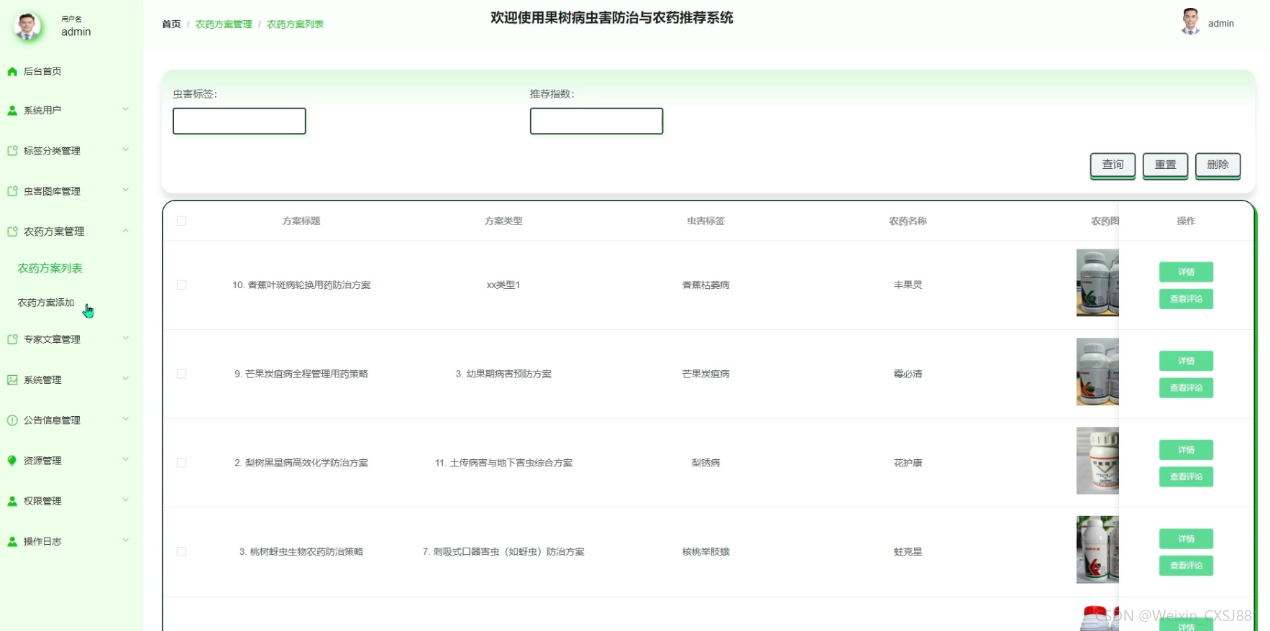Open 农药方案添加 in the sidebar submenu

point(46,302)
